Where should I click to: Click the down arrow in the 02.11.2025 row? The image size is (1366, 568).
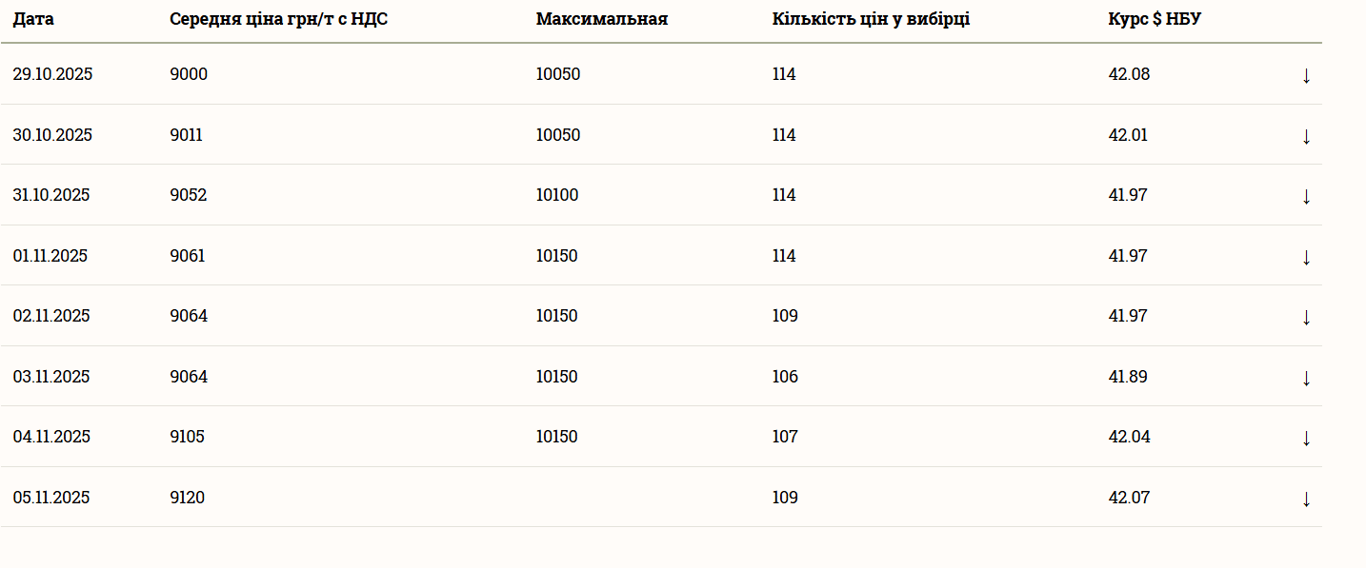tap(1306, 317)
